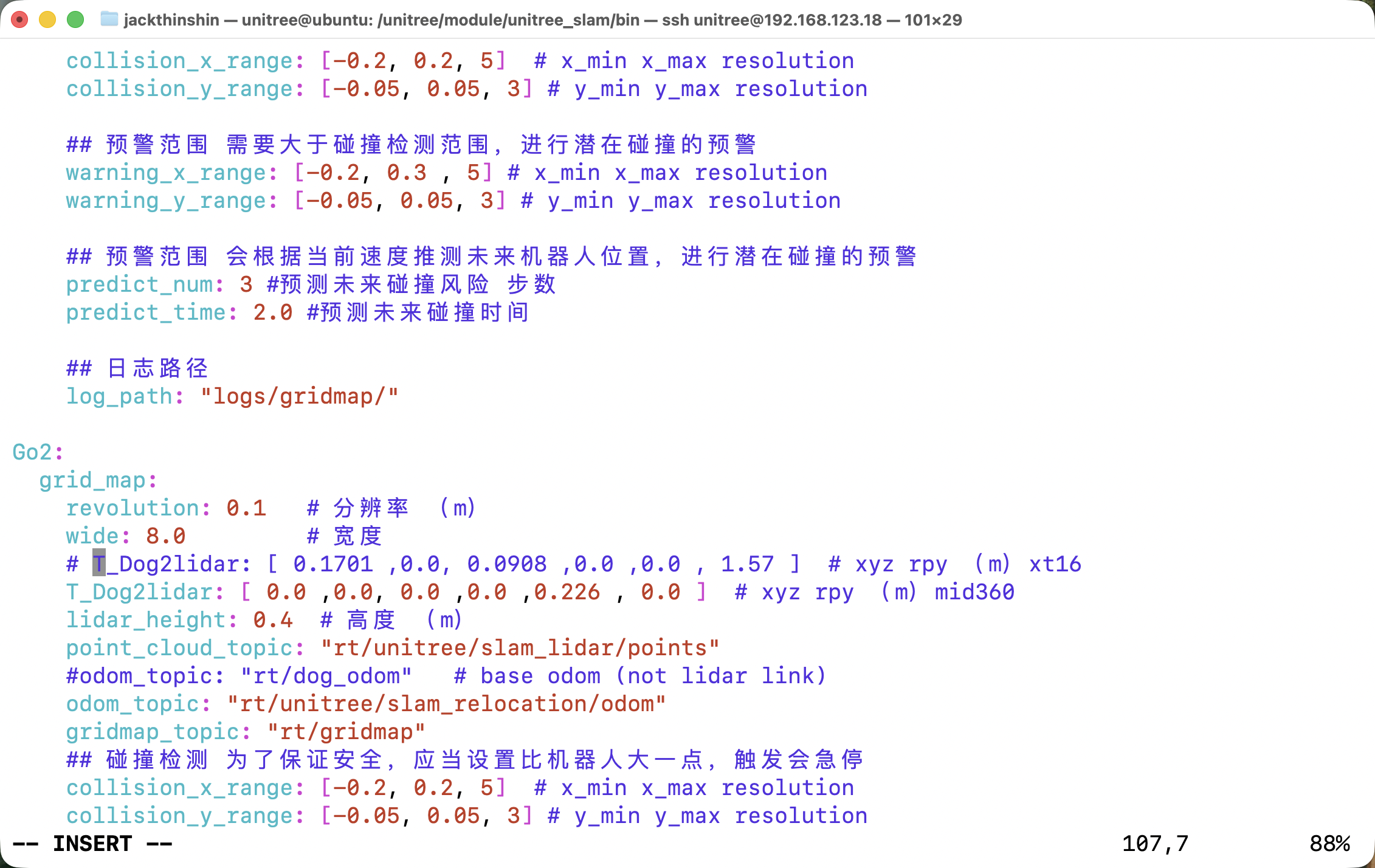
Task: Click the cursor position indicator 107,7
Action: (1154, 843)
